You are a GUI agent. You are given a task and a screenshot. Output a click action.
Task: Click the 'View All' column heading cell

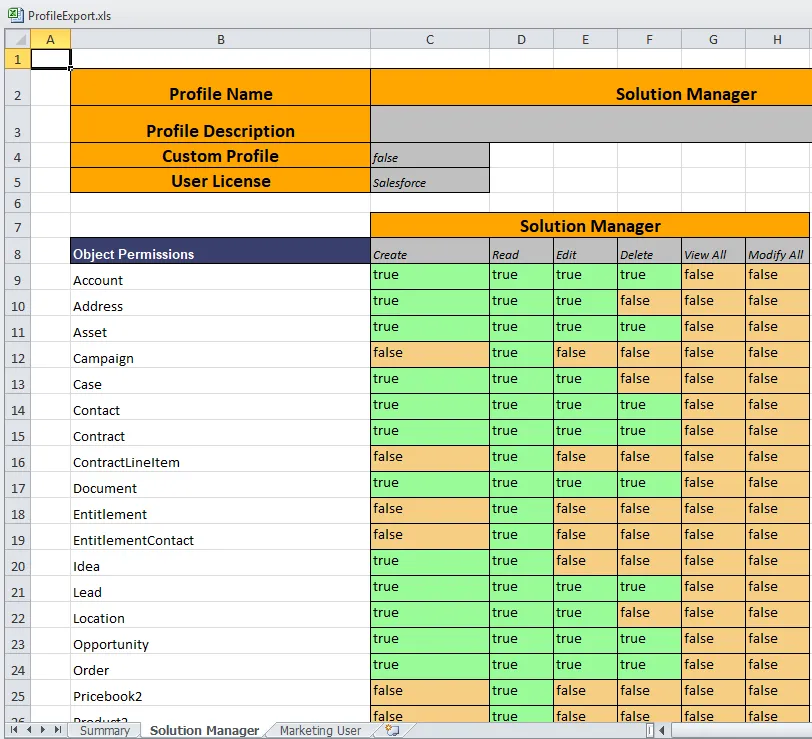[713, 251]
